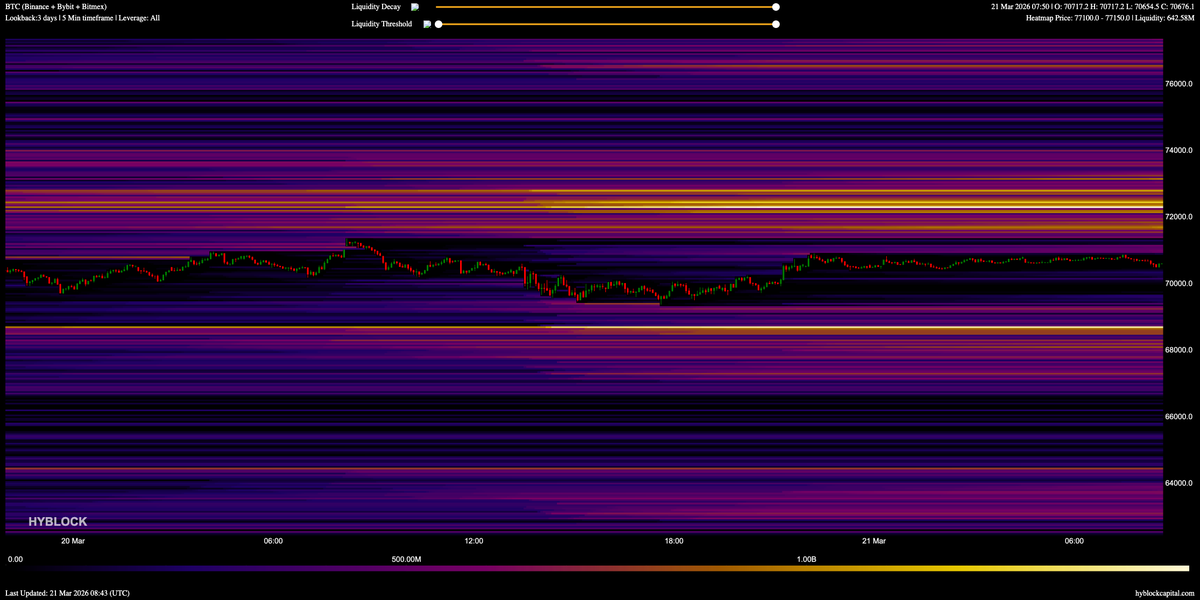The image size is (1200, 600).
Task: Click the 20 Mar time axis label
Action: pyautogui.click(x=73, y=541)
